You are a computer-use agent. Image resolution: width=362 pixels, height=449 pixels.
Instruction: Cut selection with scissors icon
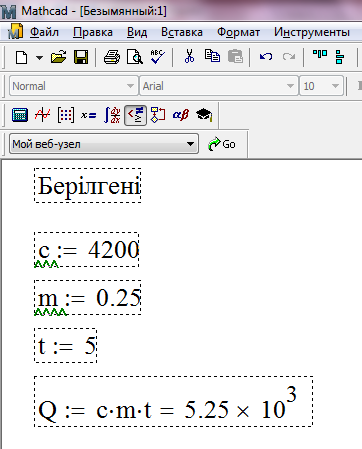click(x=189, y=57)
